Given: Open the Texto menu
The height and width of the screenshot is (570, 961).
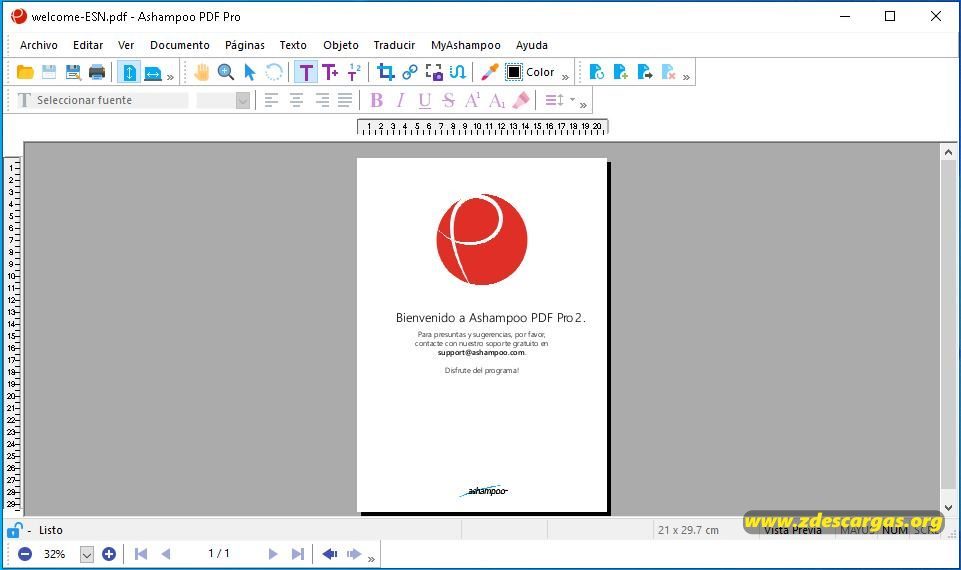Looking at the screenshot, I should (293, 45).
